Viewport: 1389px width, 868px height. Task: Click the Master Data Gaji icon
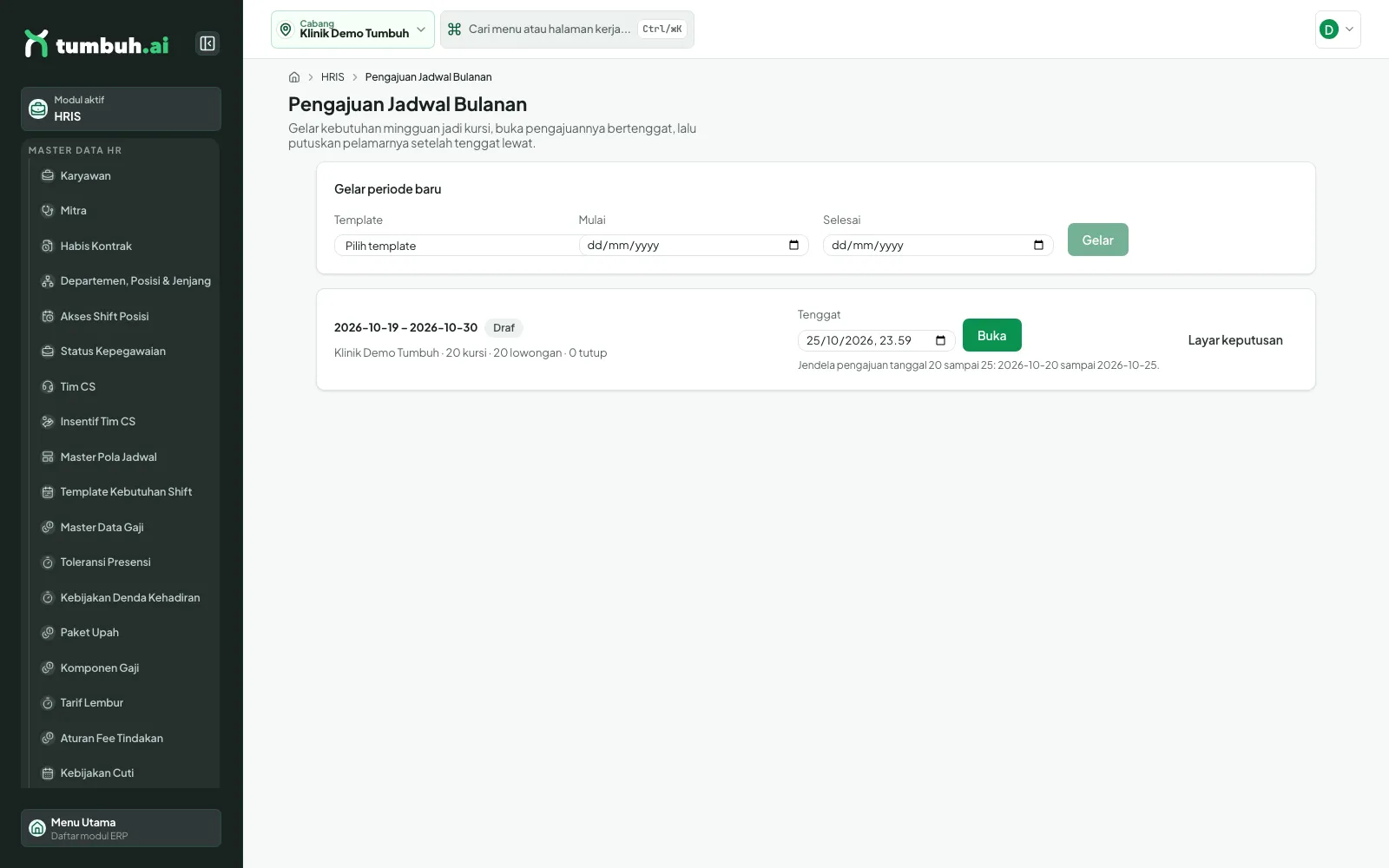pos(48,528)
